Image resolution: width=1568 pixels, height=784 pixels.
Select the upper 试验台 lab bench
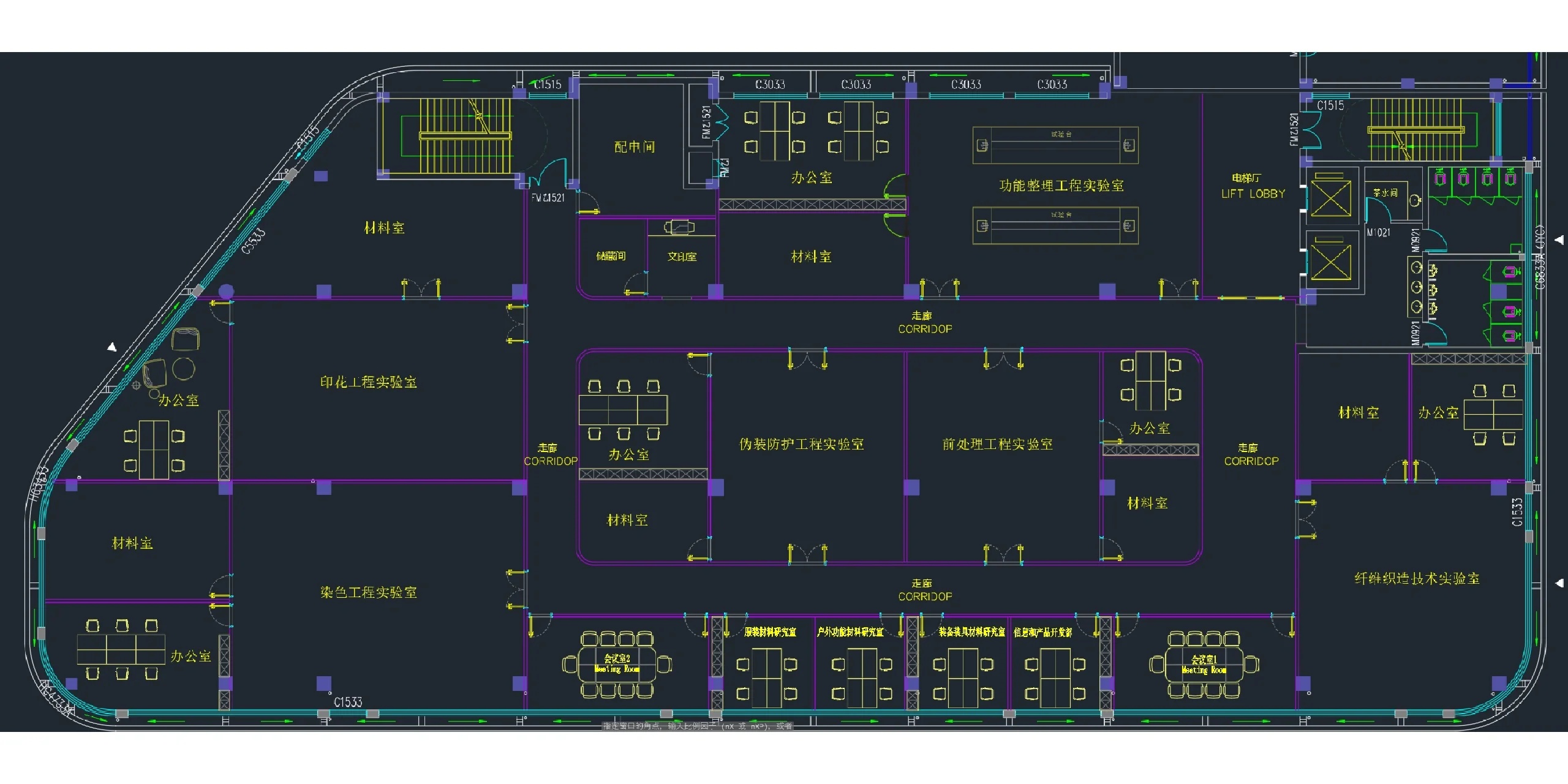click(x=1055, y=145)
